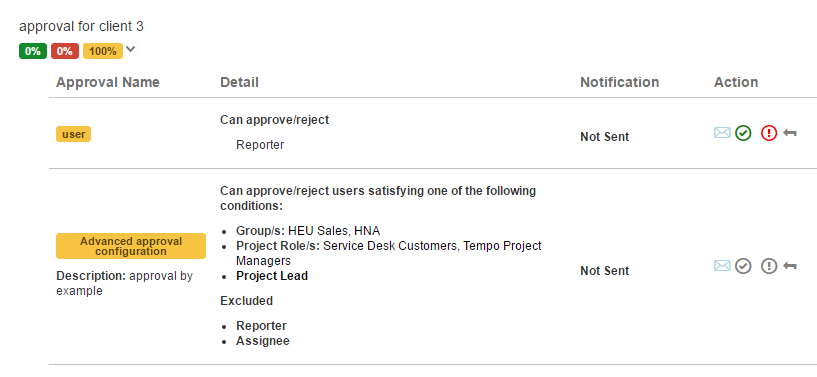This screenshot has width=817, height=377.
Task: Click grey approve checkmark for Advanced approval configuration
Action: [743, 266]
